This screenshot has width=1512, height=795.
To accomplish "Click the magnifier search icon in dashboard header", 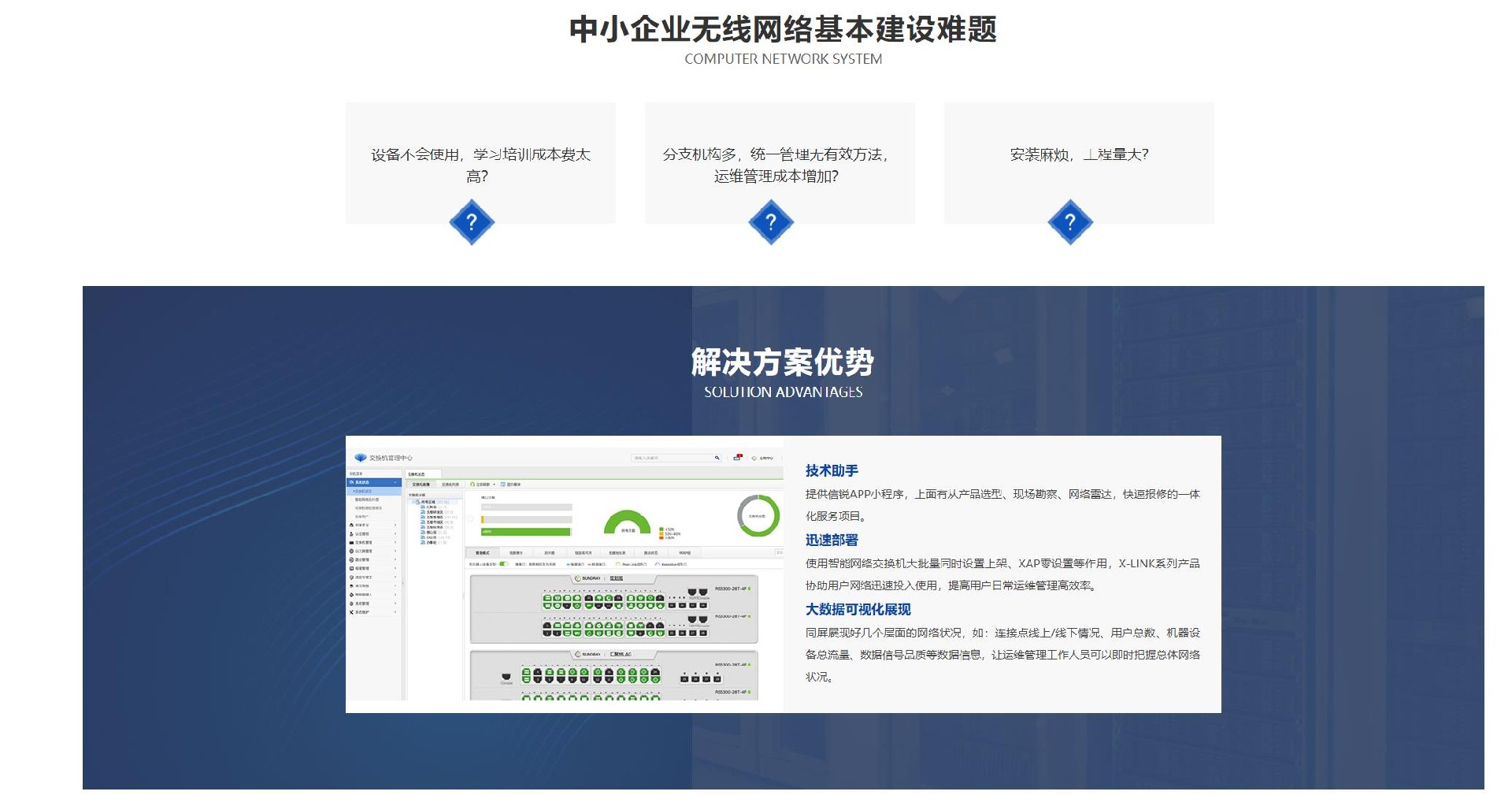I will point(717,458).
